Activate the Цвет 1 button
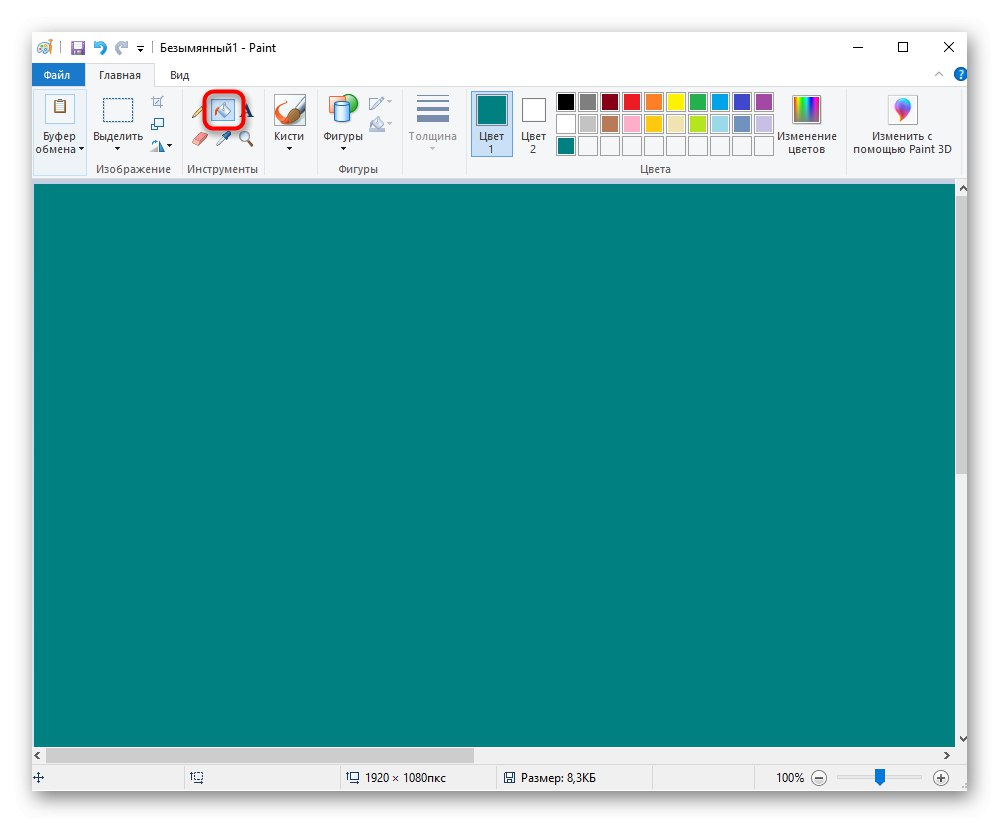Image resolution: width=999 pixels, height=823 pixels. point(491,124)
